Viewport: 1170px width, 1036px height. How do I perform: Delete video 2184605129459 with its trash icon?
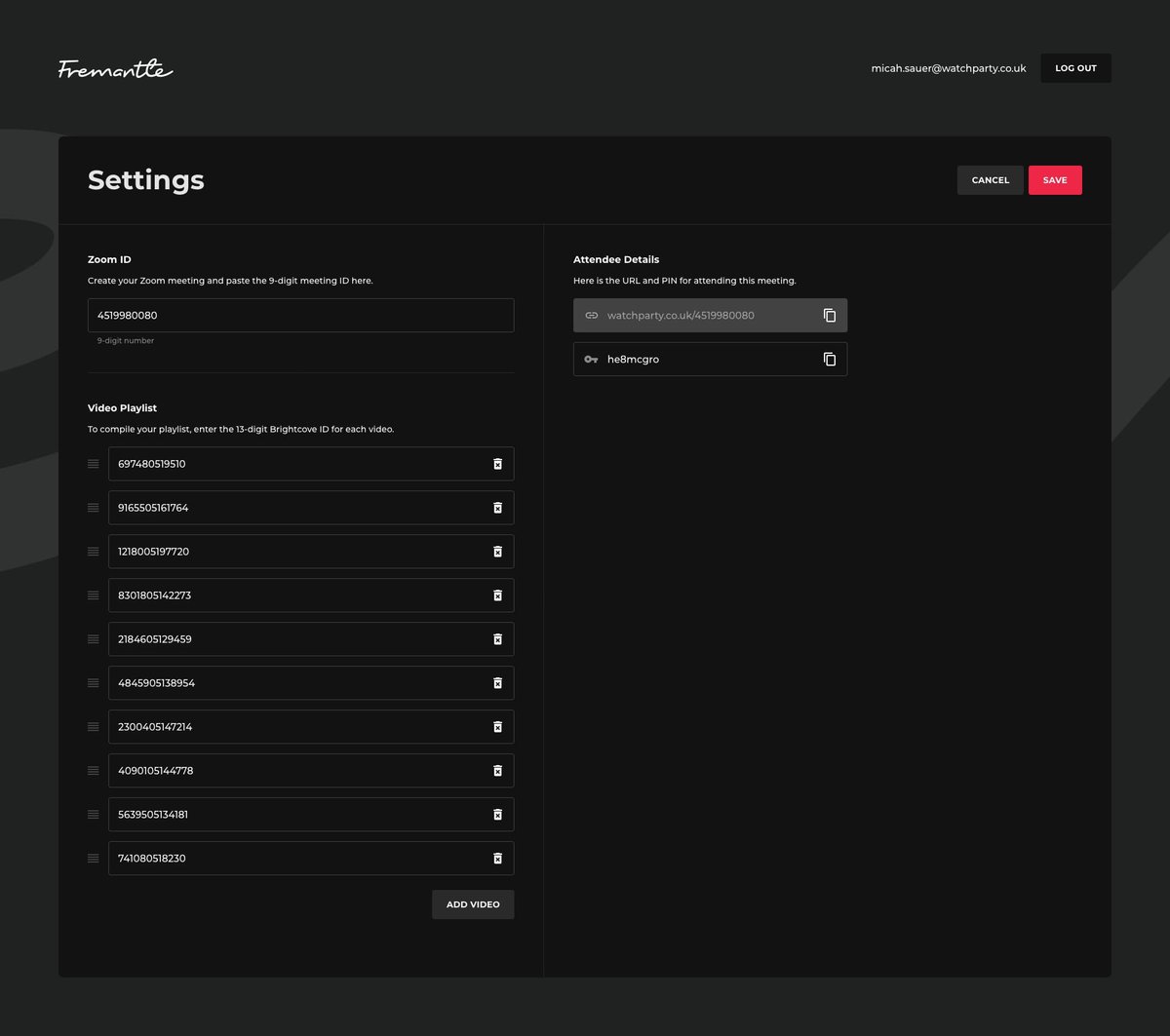pyautogui.click(x=497, y=639)
